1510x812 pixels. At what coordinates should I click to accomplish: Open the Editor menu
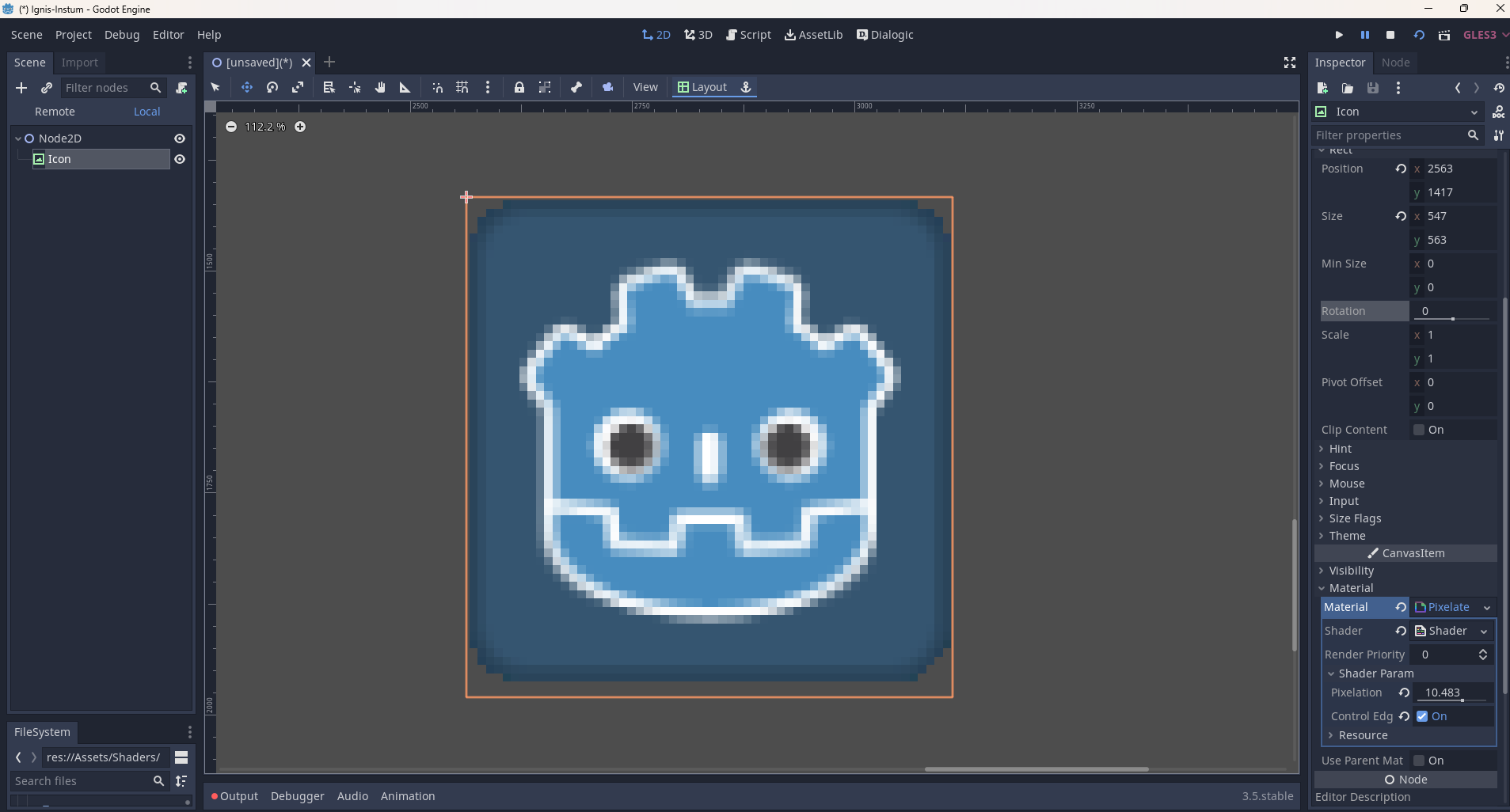(169, 35)
